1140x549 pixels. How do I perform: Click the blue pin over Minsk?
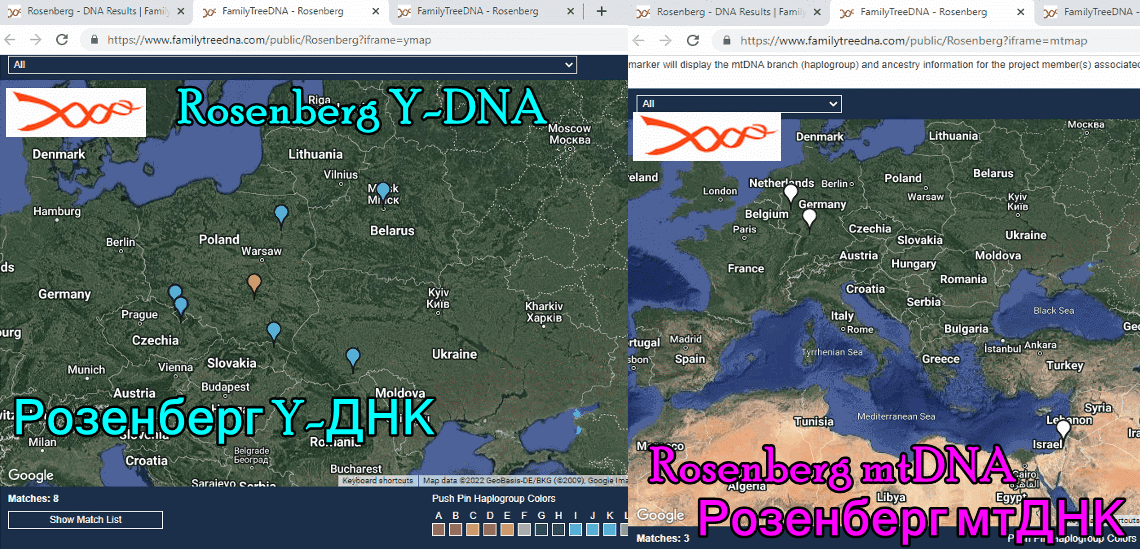click(x=383, y=193)
